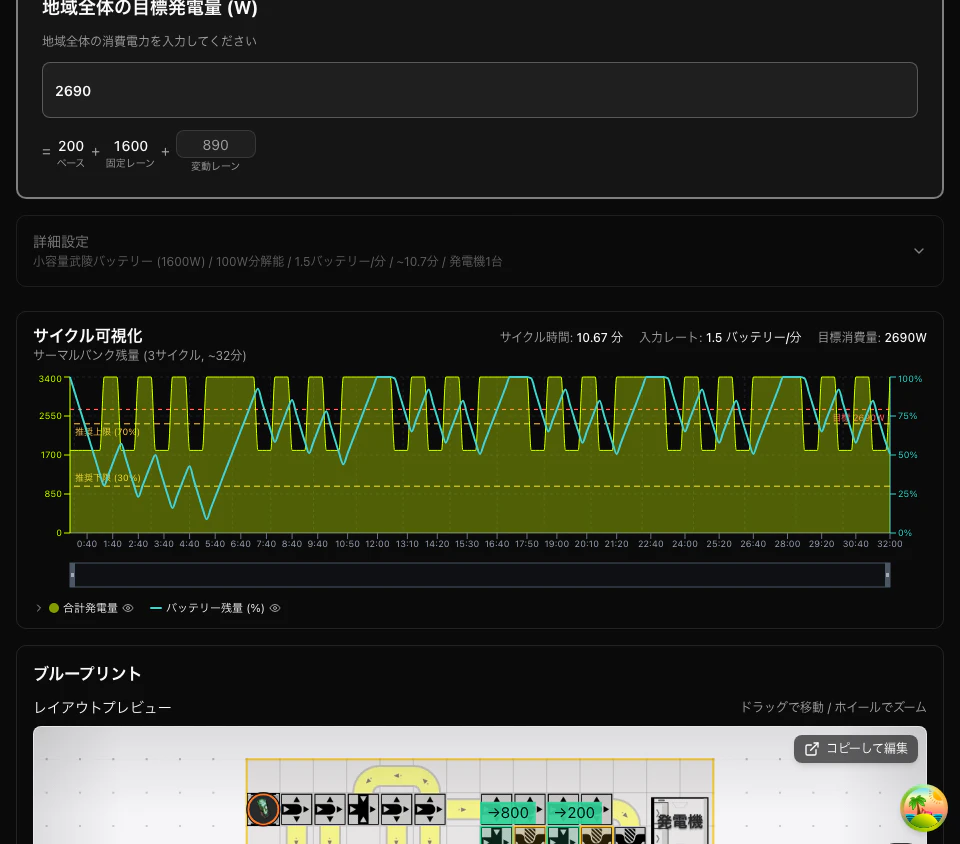
Task: Click the レイアウトプレビュー label
Action: click(x=102, y=708)
